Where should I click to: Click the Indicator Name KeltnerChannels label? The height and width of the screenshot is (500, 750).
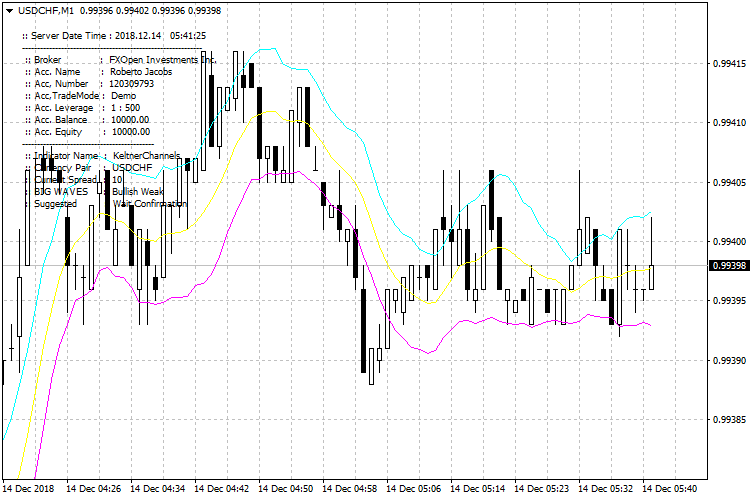[107, 156]
